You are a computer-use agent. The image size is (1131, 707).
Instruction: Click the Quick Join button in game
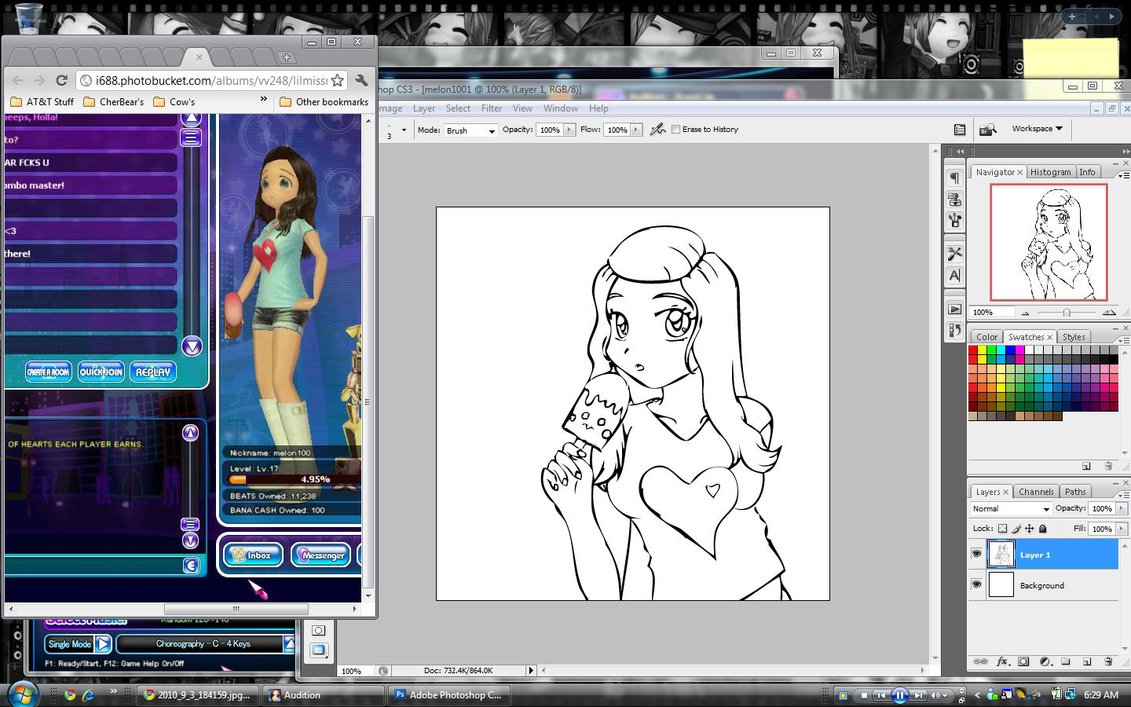[101, 371]
